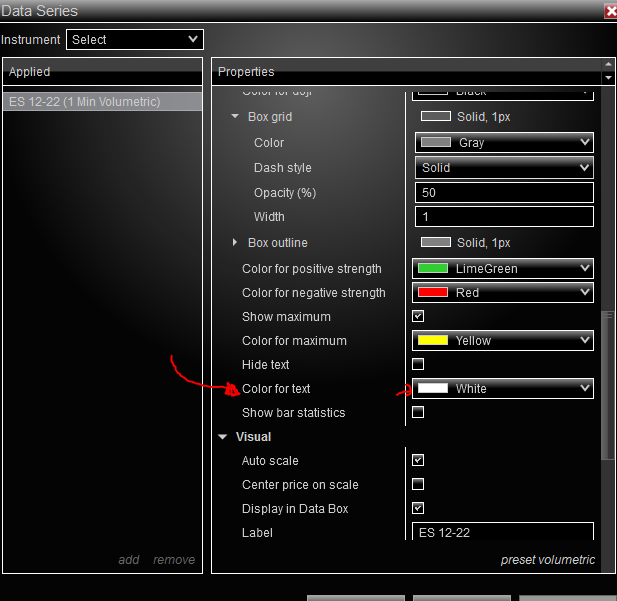Viewport: 617px width, 601px height.
Task: Click the Red color swatch
Action: tap(433, 292)
